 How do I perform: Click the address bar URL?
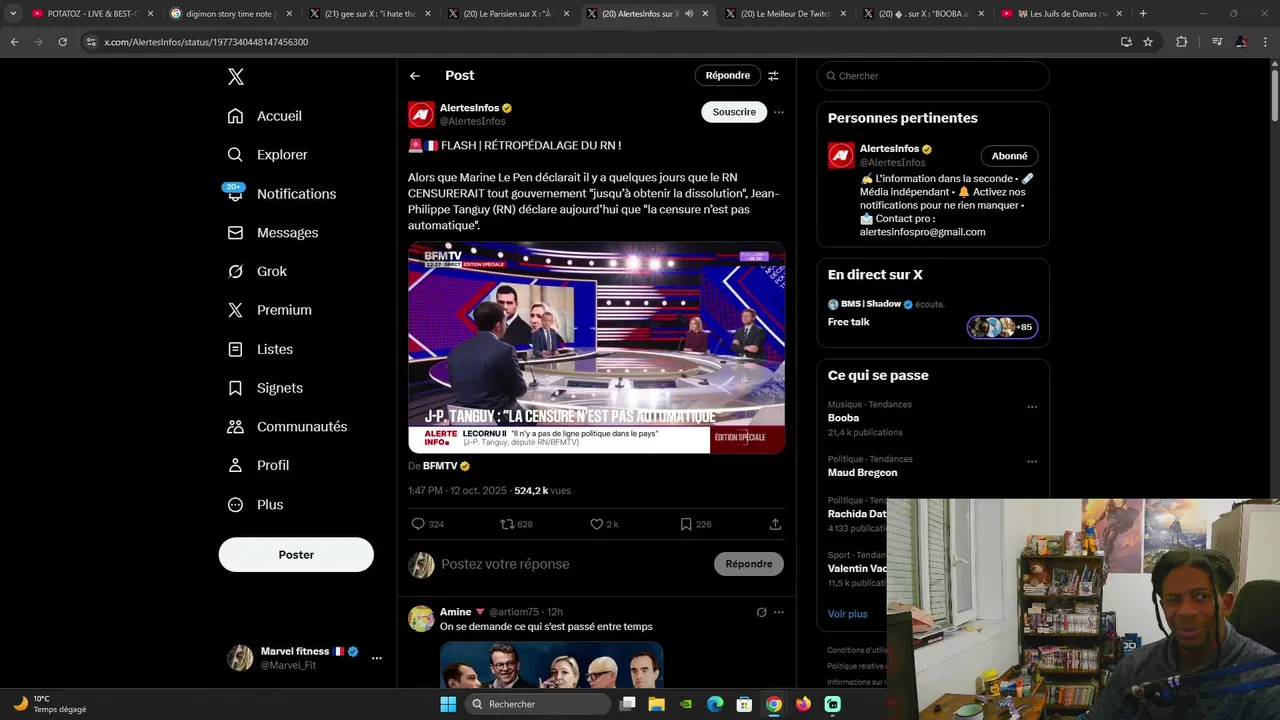[x=206, y=42]
